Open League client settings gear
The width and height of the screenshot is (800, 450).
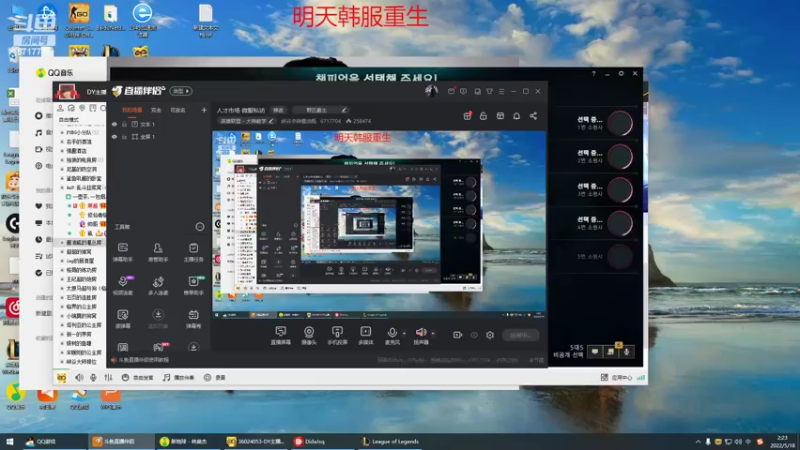pos(621,73)
